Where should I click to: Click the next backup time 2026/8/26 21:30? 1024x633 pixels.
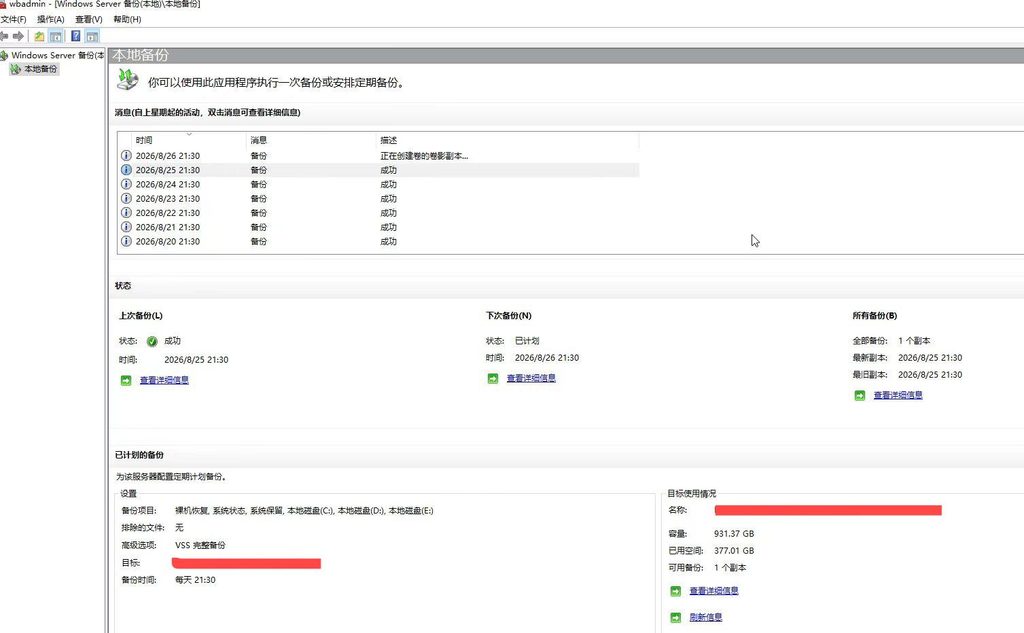click(547, 358)
